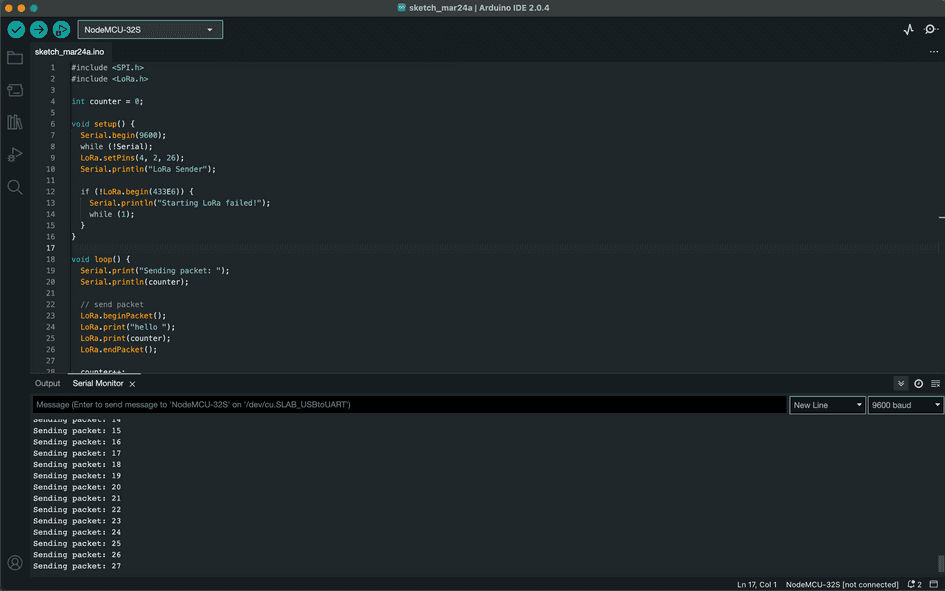Upload the sketch with the arrow button
The width and height of the screenshot is (945, 591).
coord(39,29)
